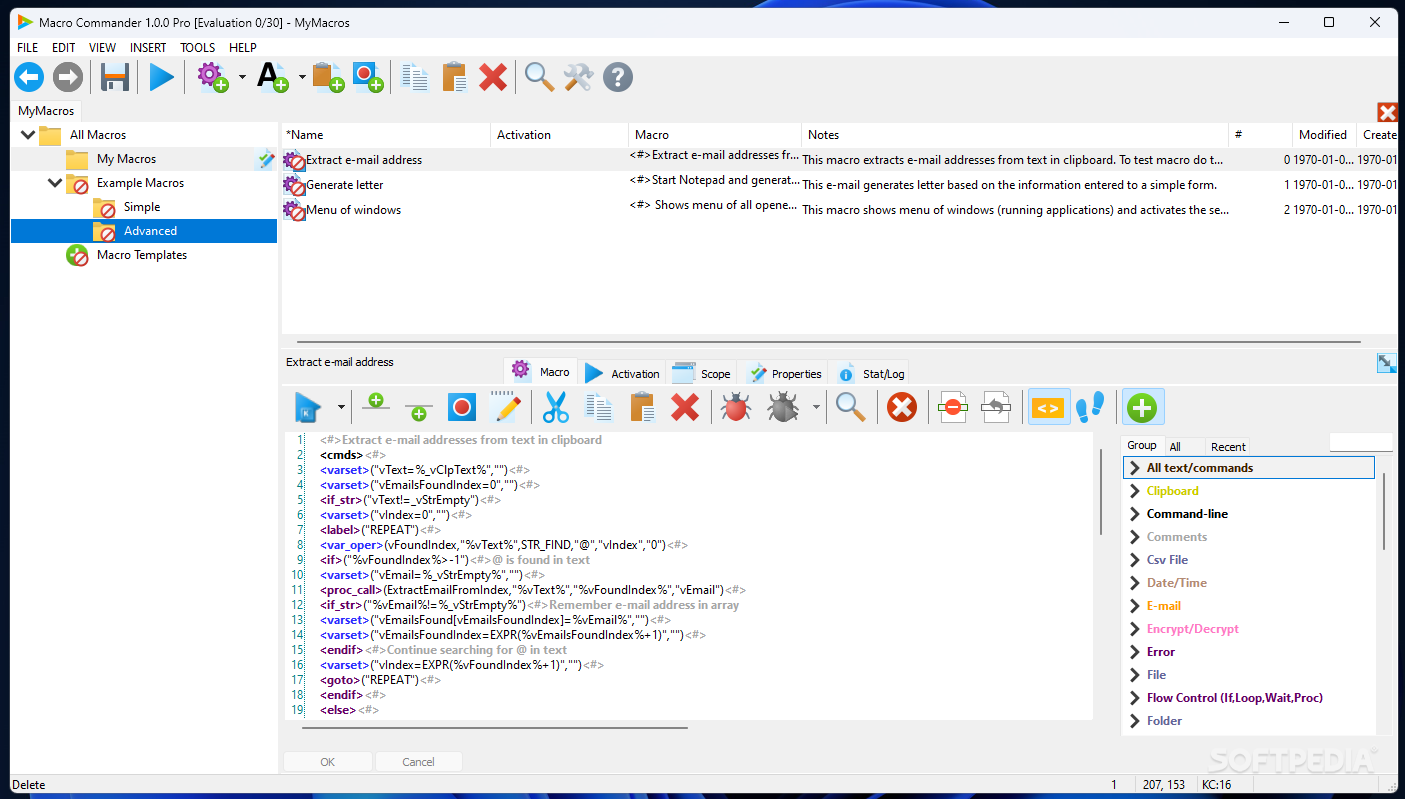The height and width of the screenshot is (799, 1405).
Task: Click the commands search input field
Action: 1360,443
